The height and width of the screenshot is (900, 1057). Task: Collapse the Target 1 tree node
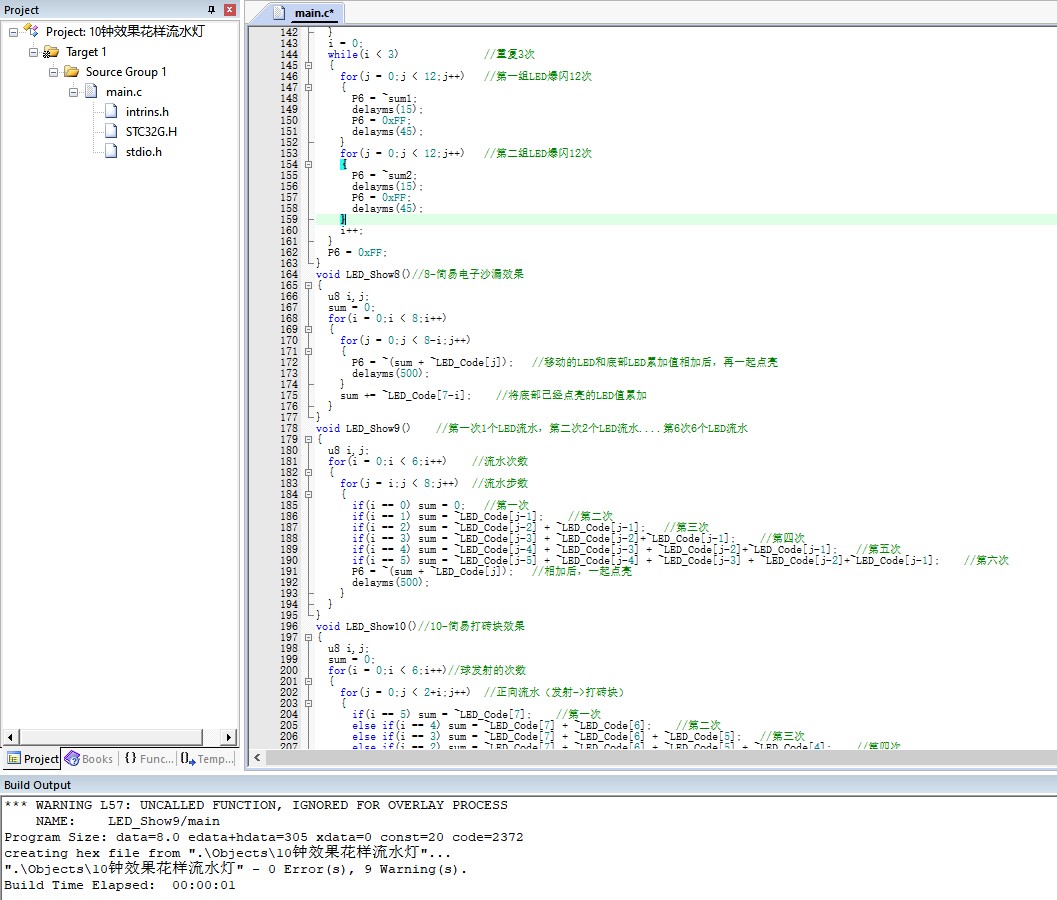[x=33, y=52]
